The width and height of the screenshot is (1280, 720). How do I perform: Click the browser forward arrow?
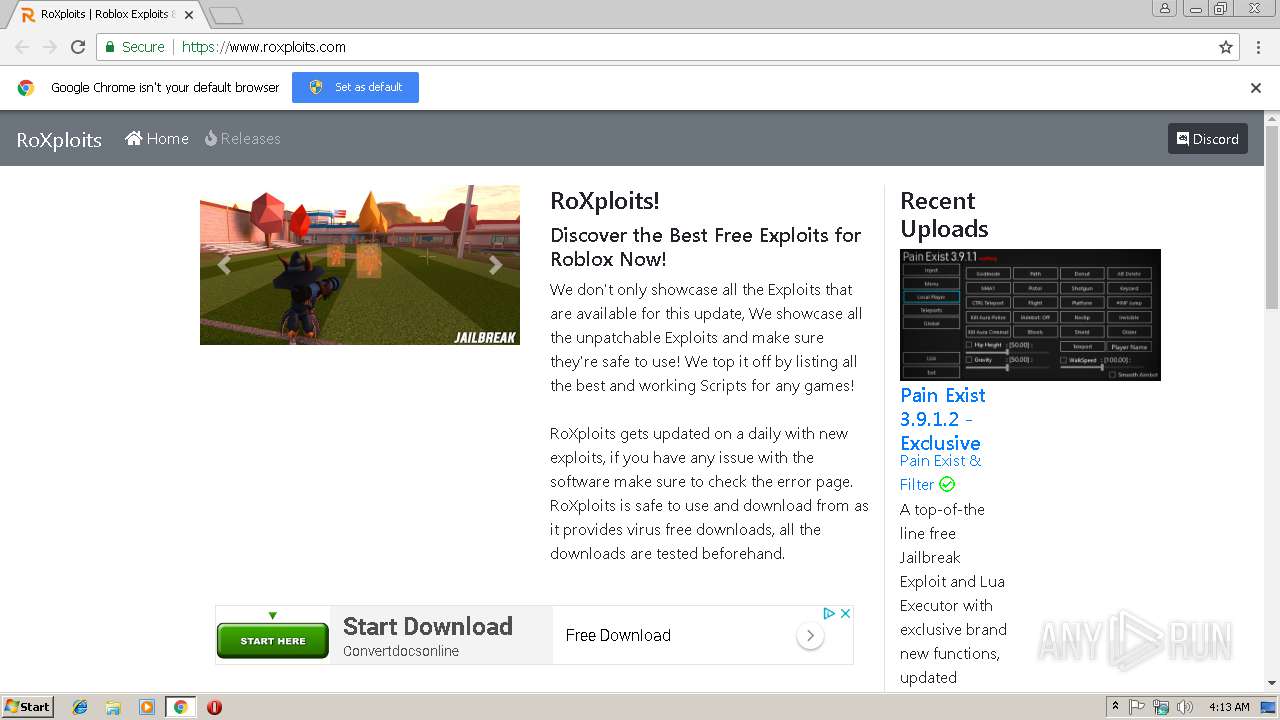[50, 47]
